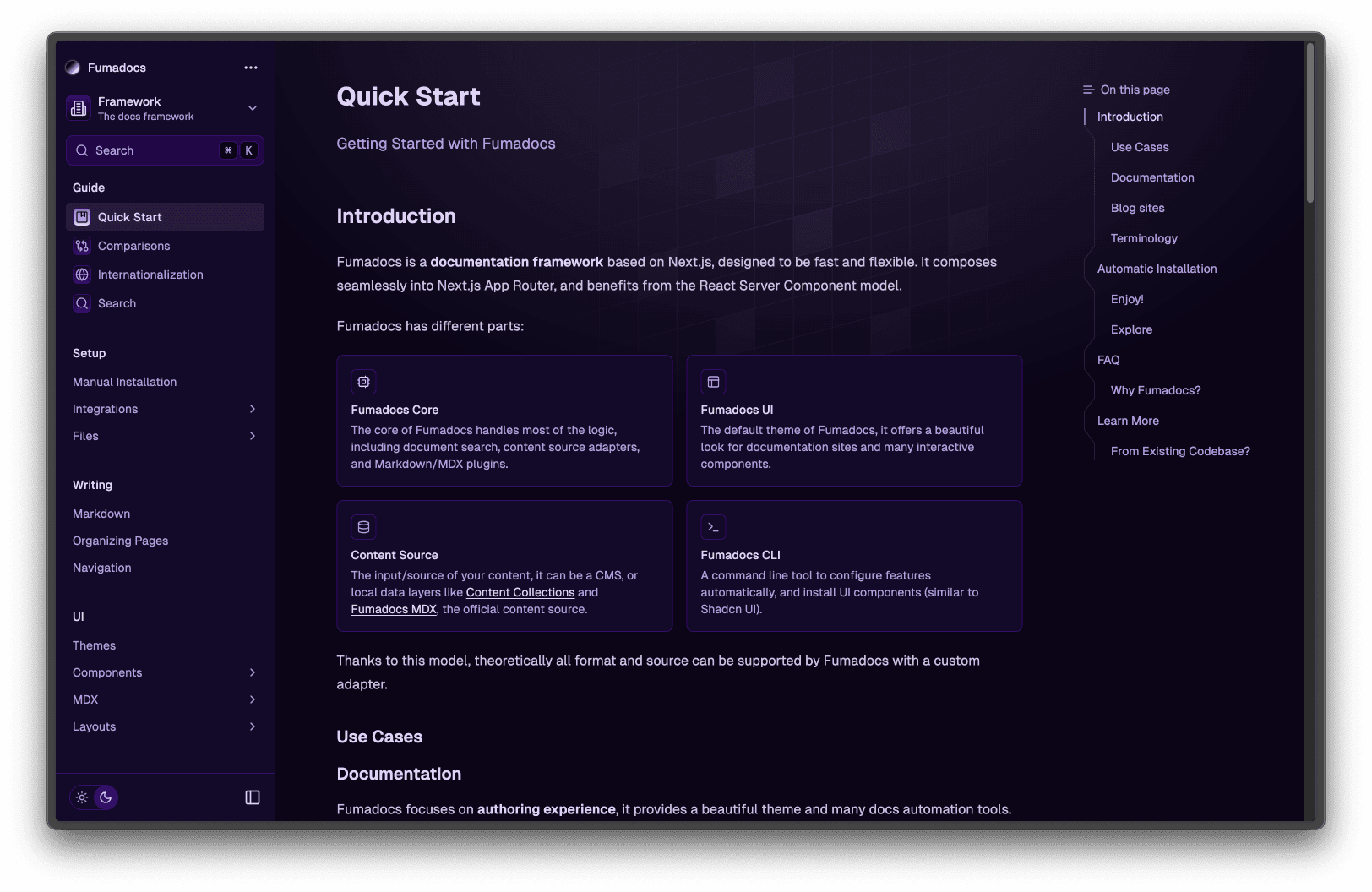Screen dimensions: 1372x892
Task: Follow the Content Collections link
Action: point(520,592)
